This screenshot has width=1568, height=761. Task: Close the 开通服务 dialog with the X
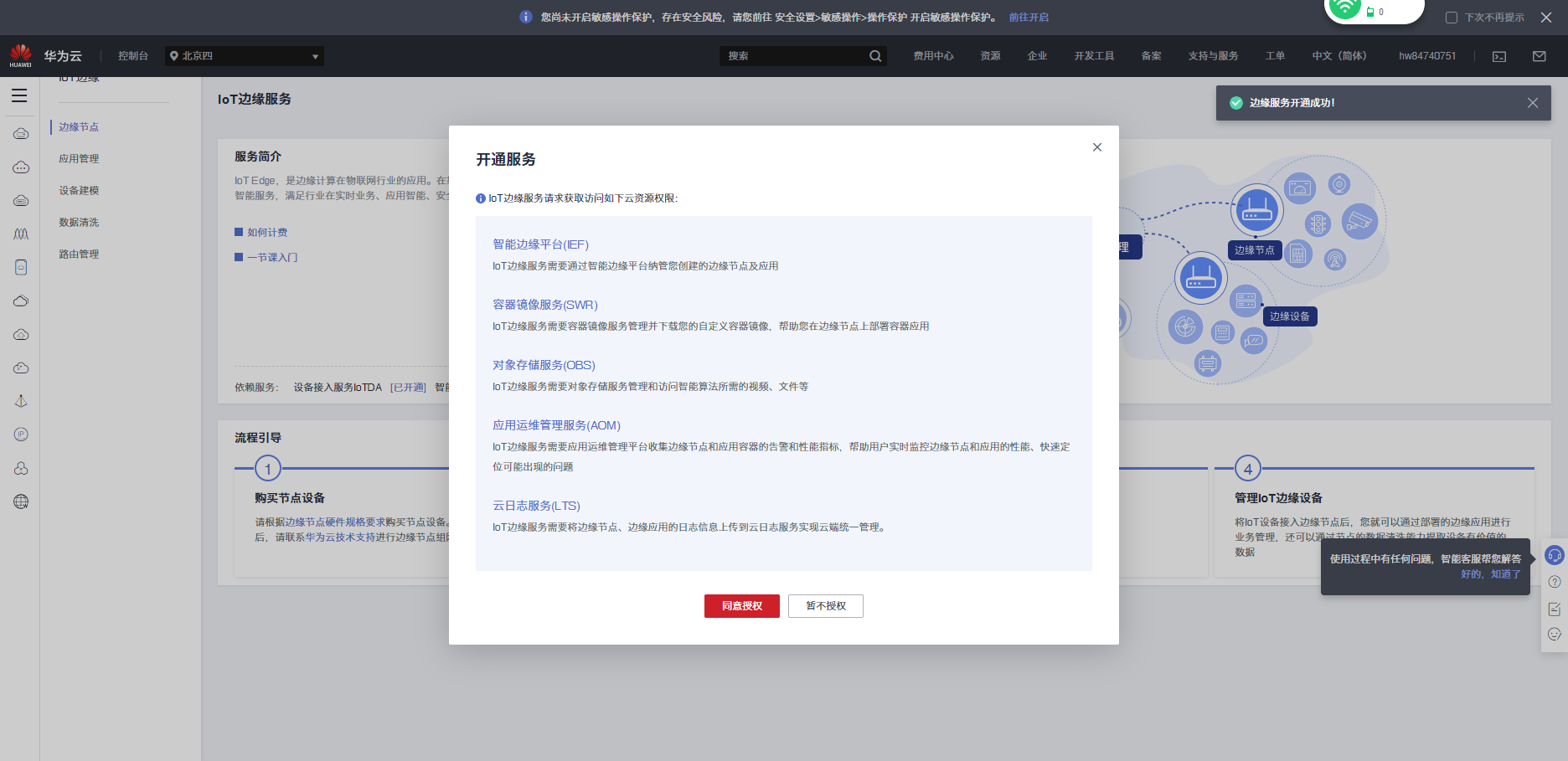1097,147
